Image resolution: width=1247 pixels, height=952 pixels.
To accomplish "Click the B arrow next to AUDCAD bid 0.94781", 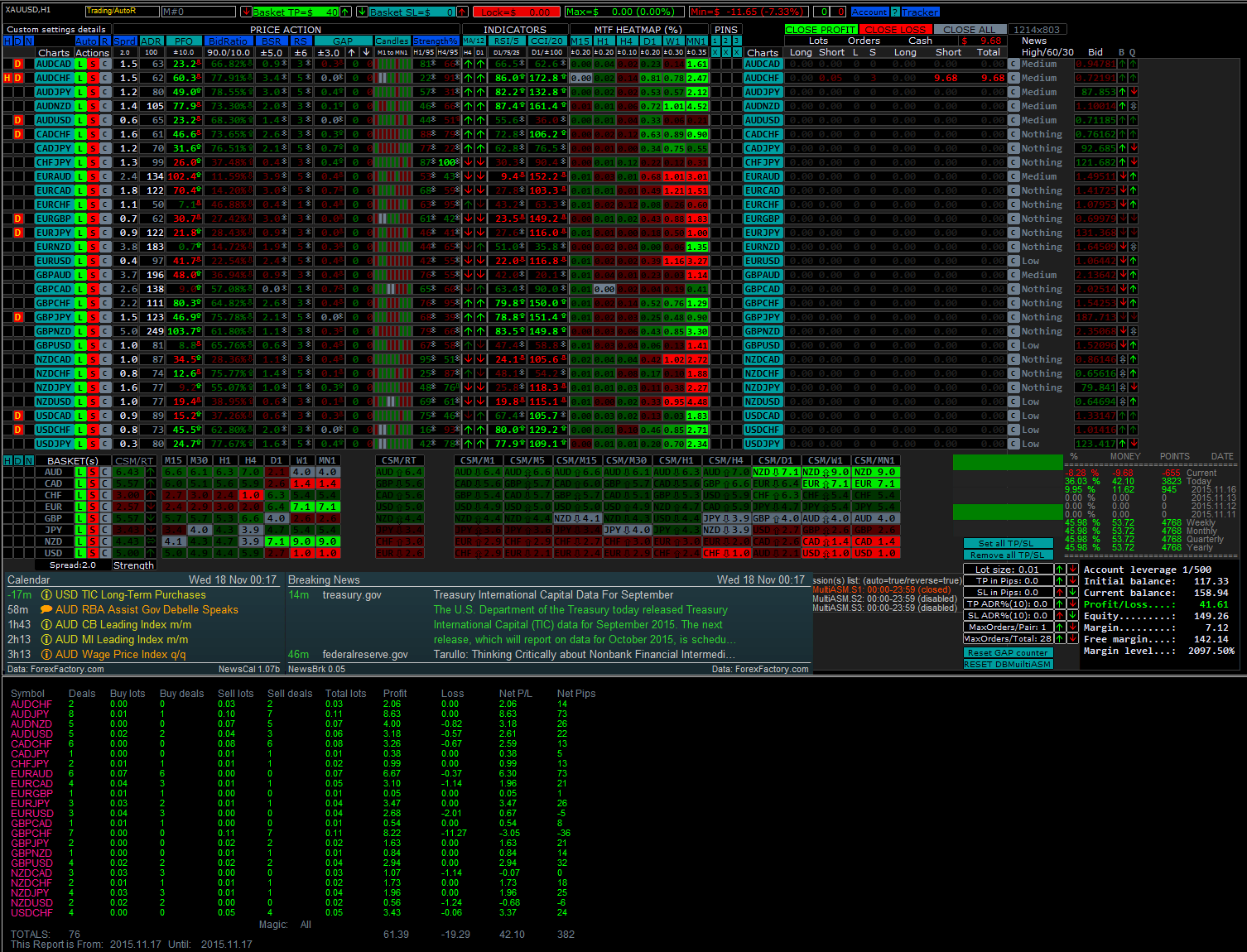I will coord(1123,64).
